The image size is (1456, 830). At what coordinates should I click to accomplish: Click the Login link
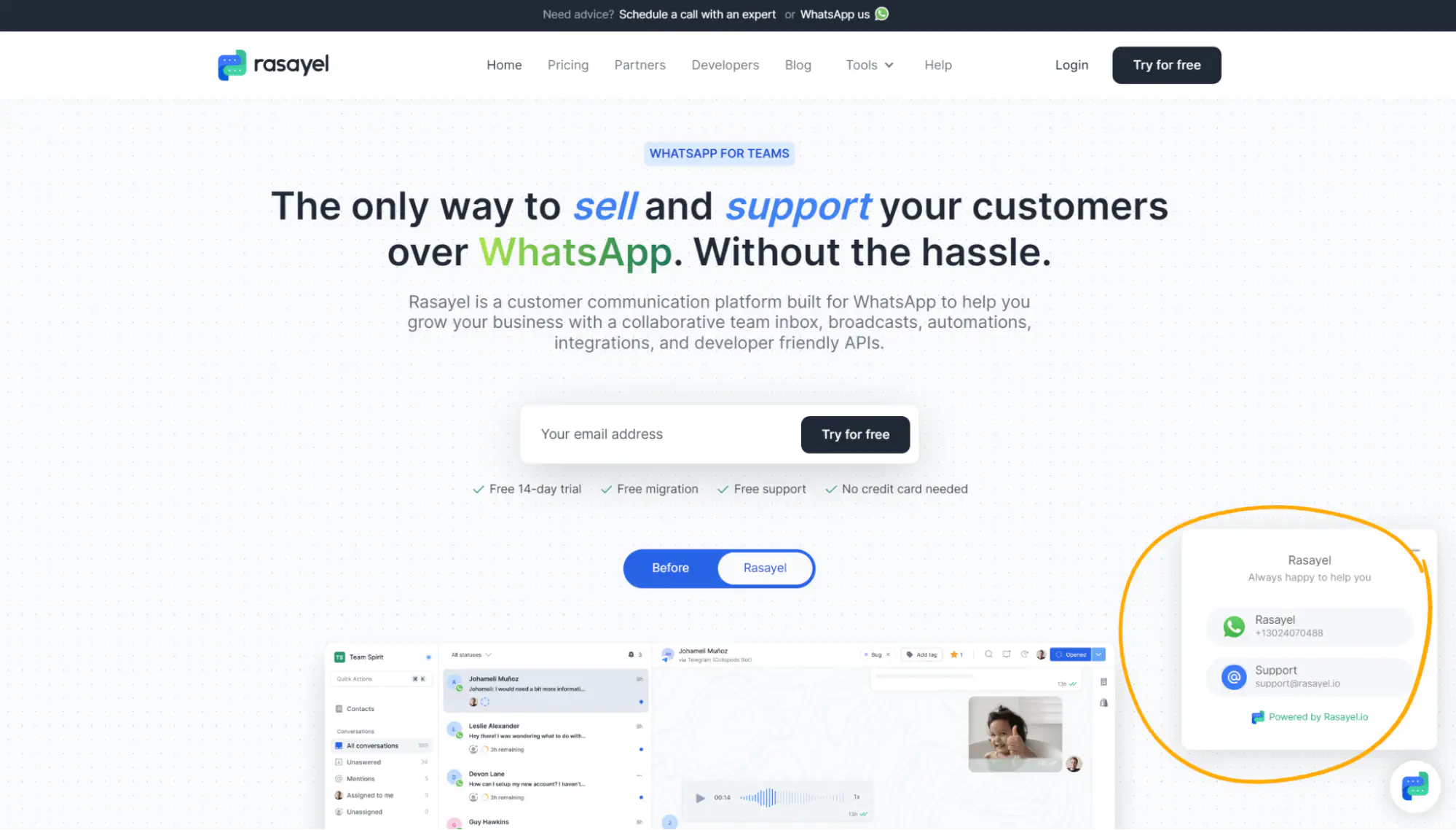click(1072, 65)
